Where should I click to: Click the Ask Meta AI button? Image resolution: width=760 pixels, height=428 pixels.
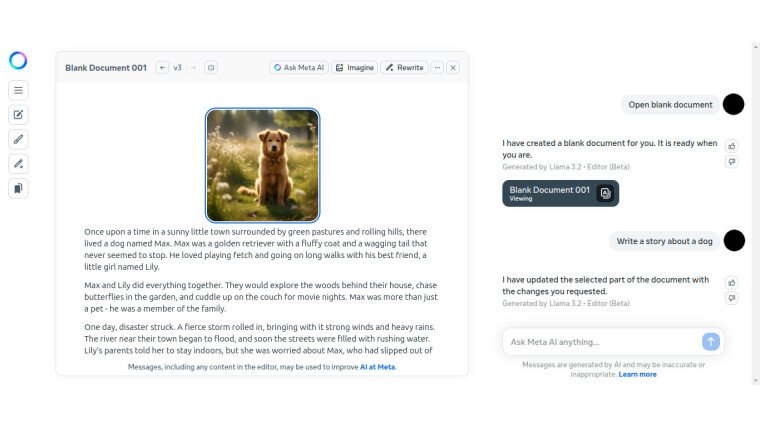[298, 68]
